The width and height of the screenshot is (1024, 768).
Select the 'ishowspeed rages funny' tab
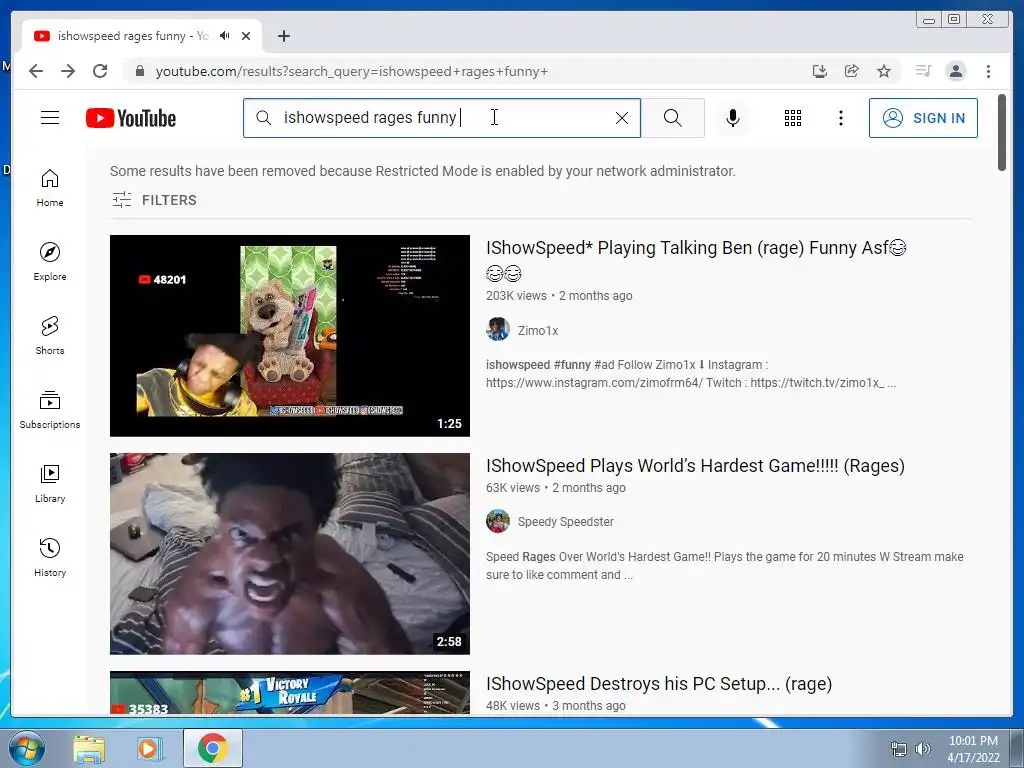point(142,36)
